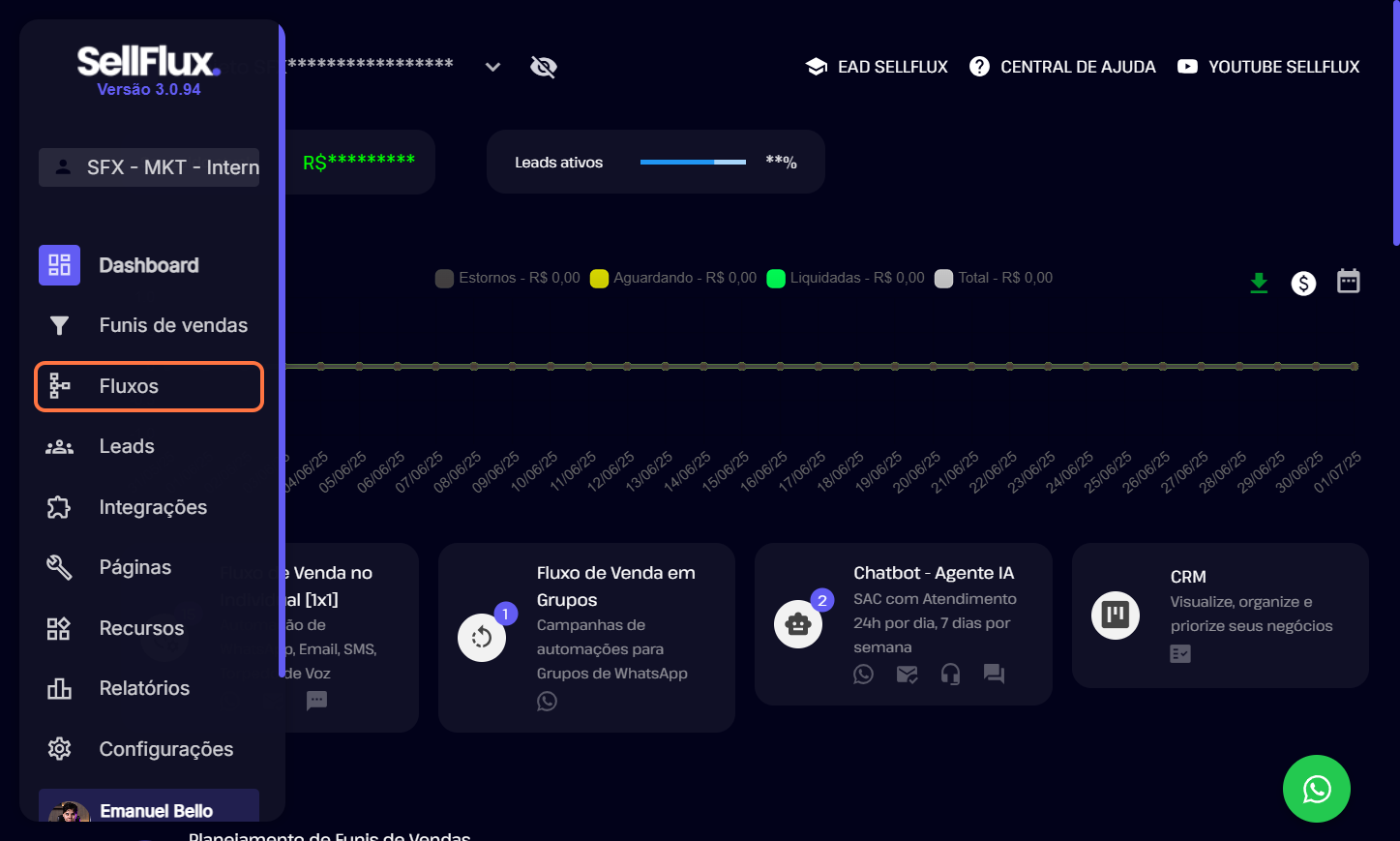Click the Funis de vendas funnel icon
This screenshot has height=841, width=1400.
click(59, 325)
